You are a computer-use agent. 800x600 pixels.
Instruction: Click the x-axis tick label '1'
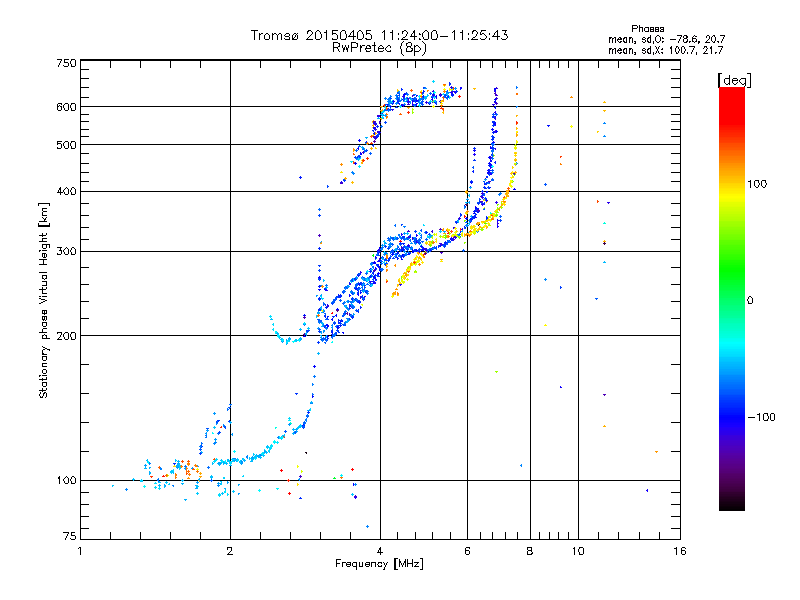point(80,551)
